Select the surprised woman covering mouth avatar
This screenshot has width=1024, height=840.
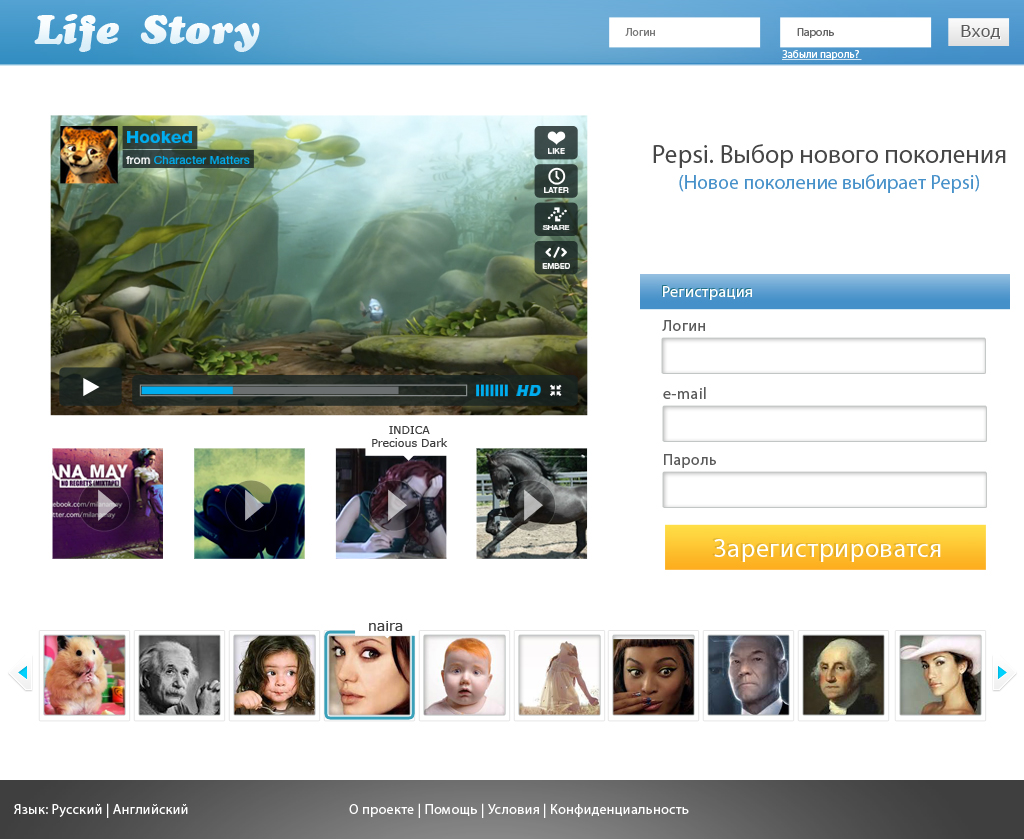coord(654,675)
